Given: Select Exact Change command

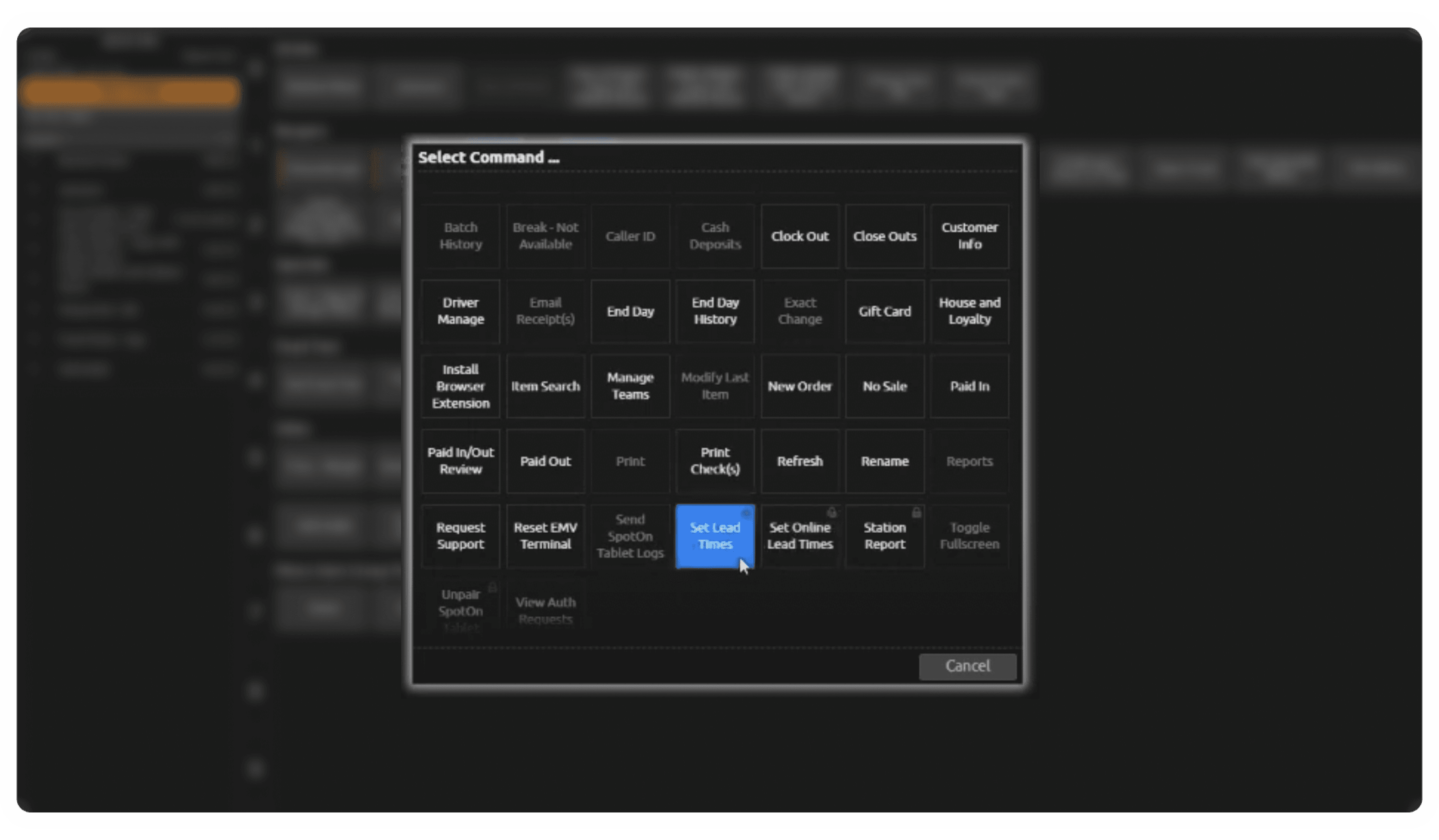Looking at the screenshot, I should pos(800,311).
